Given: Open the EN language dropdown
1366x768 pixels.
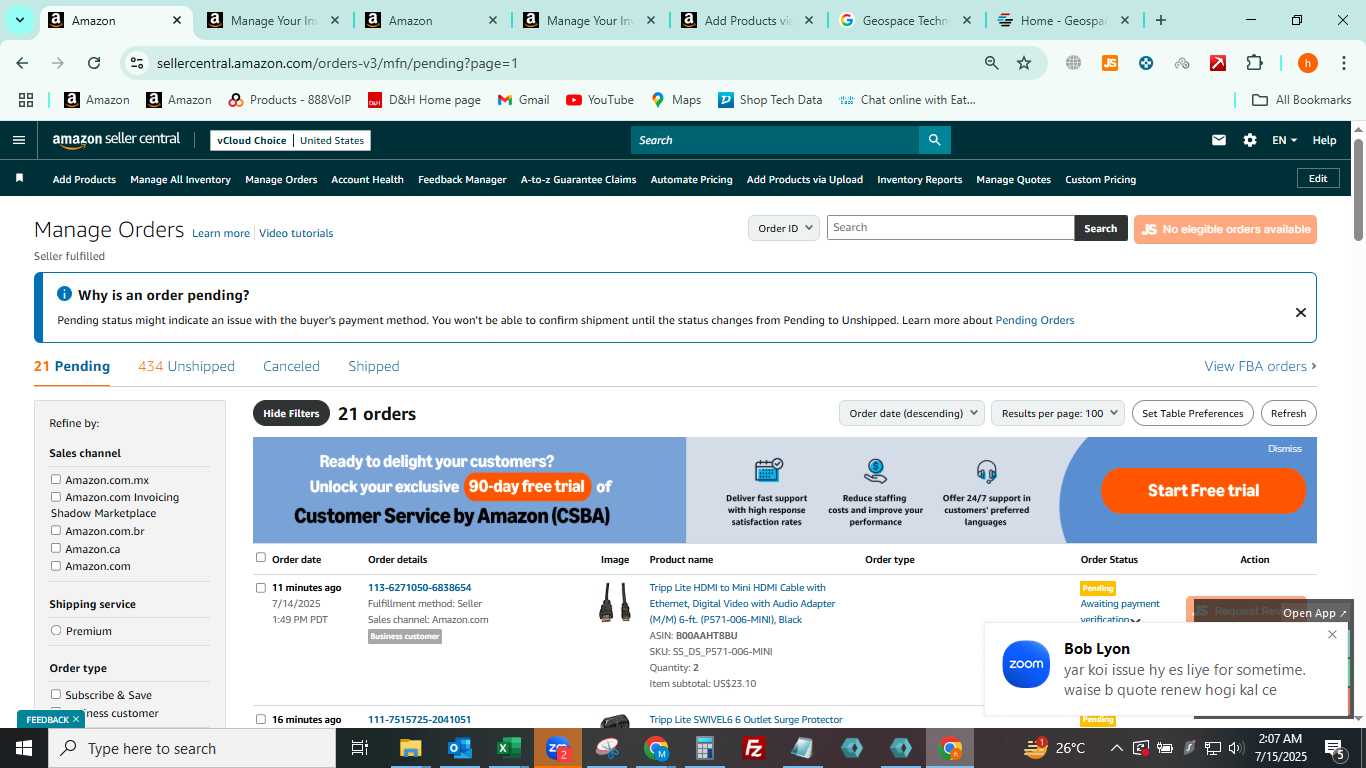Looking at the screenshot, I should (x=1284, y=140).
